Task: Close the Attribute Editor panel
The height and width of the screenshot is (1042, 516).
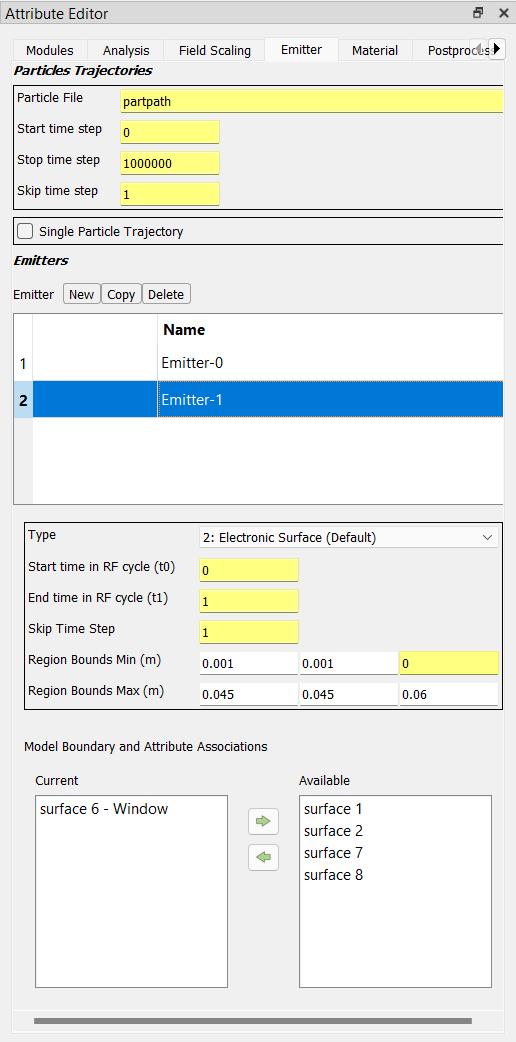Action: pyautogui.click(x=503, y=13)
